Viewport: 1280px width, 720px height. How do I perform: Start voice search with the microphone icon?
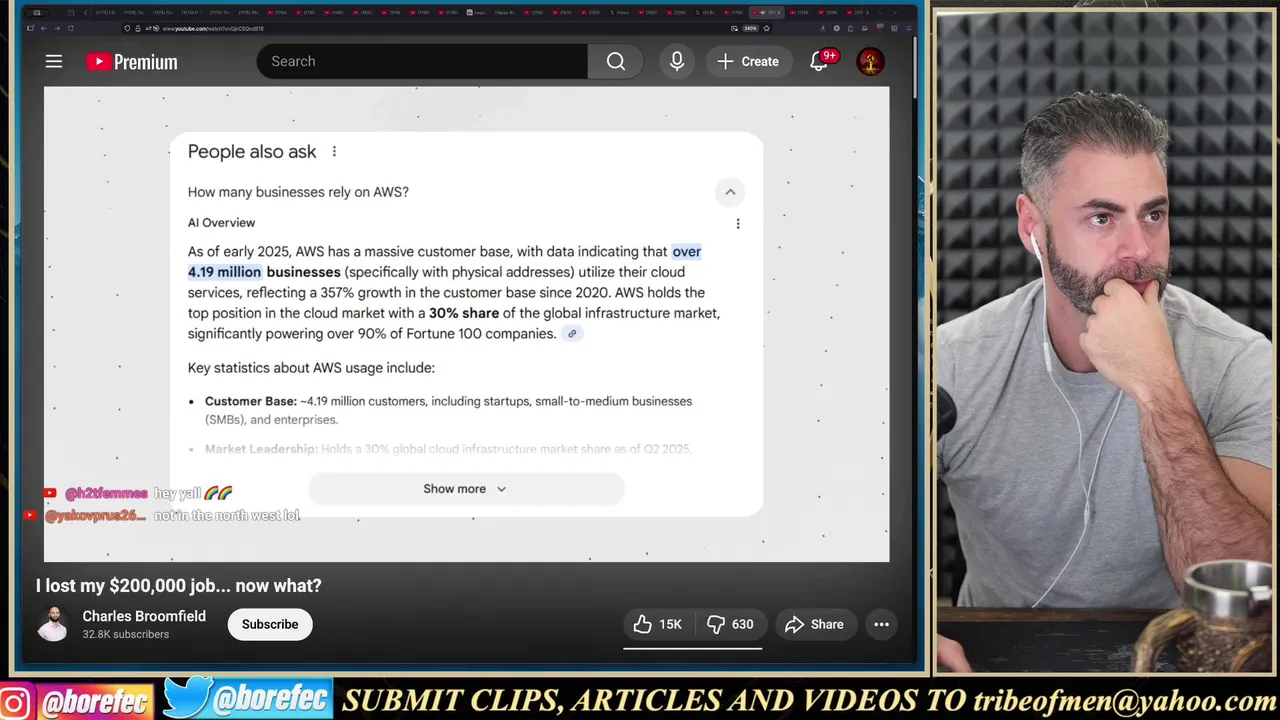click(677, 61)
